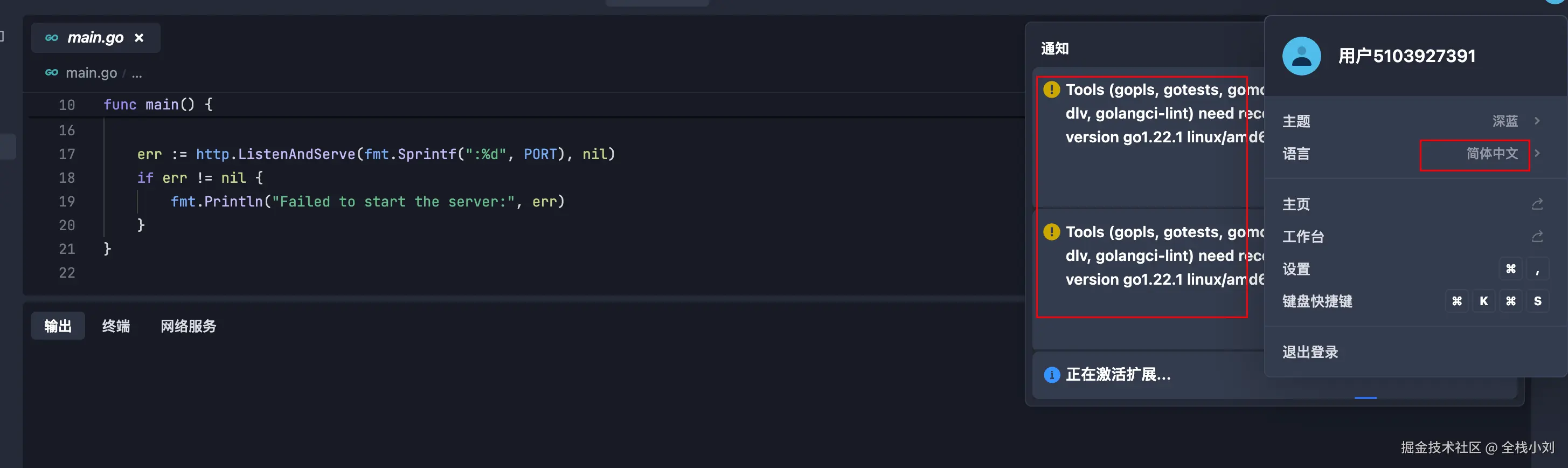Screen dimensions: 1568x468
Task: Switch to the 终端 panel tab
Action: (x=116, y=326)
